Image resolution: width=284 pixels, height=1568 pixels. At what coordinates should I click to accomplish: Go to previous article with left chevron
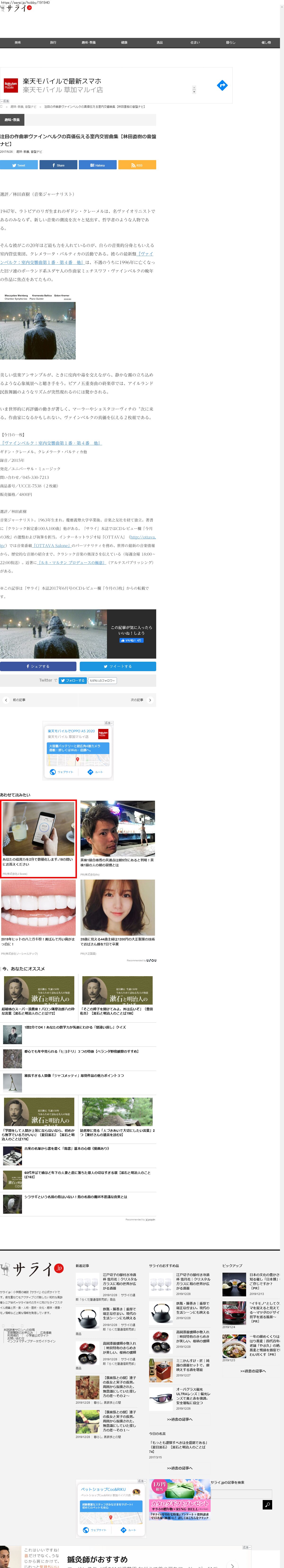(x=6, y=700)
